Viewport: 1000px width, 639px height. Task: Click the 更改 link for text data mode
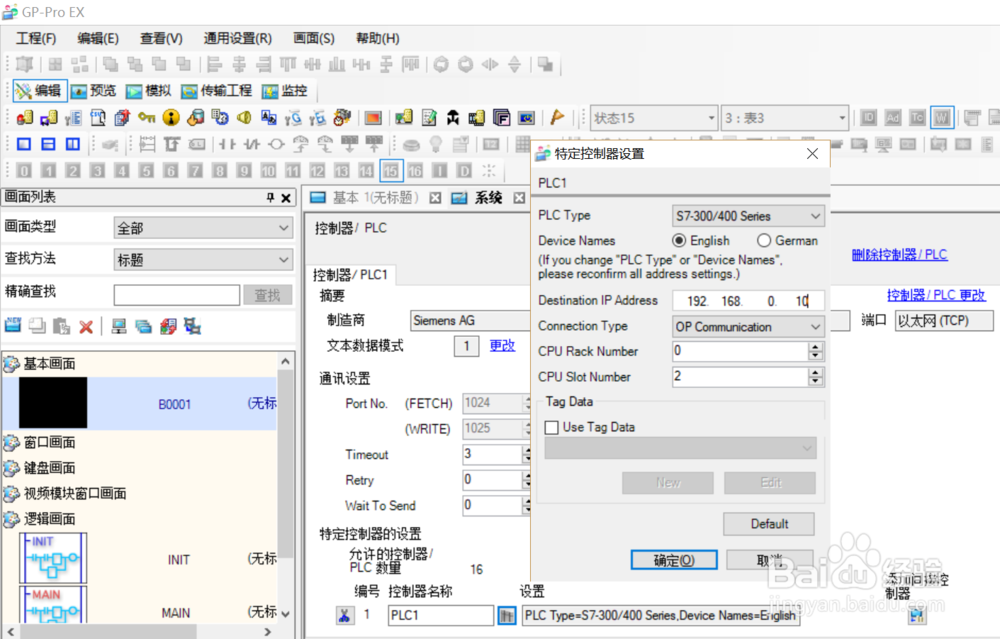click(502, 345)
